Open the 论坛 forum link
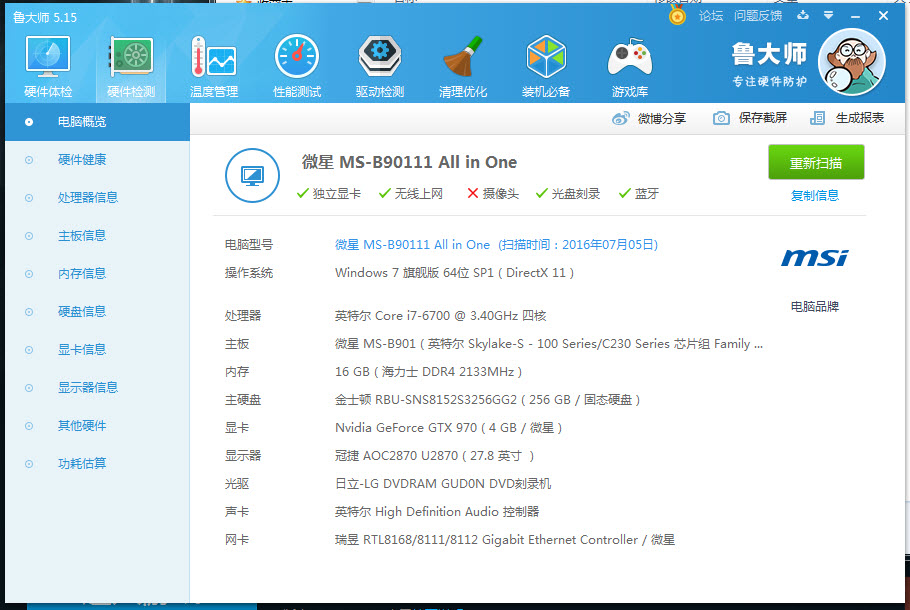Screen dimensions: 910x610 click(x=711, y=16)
